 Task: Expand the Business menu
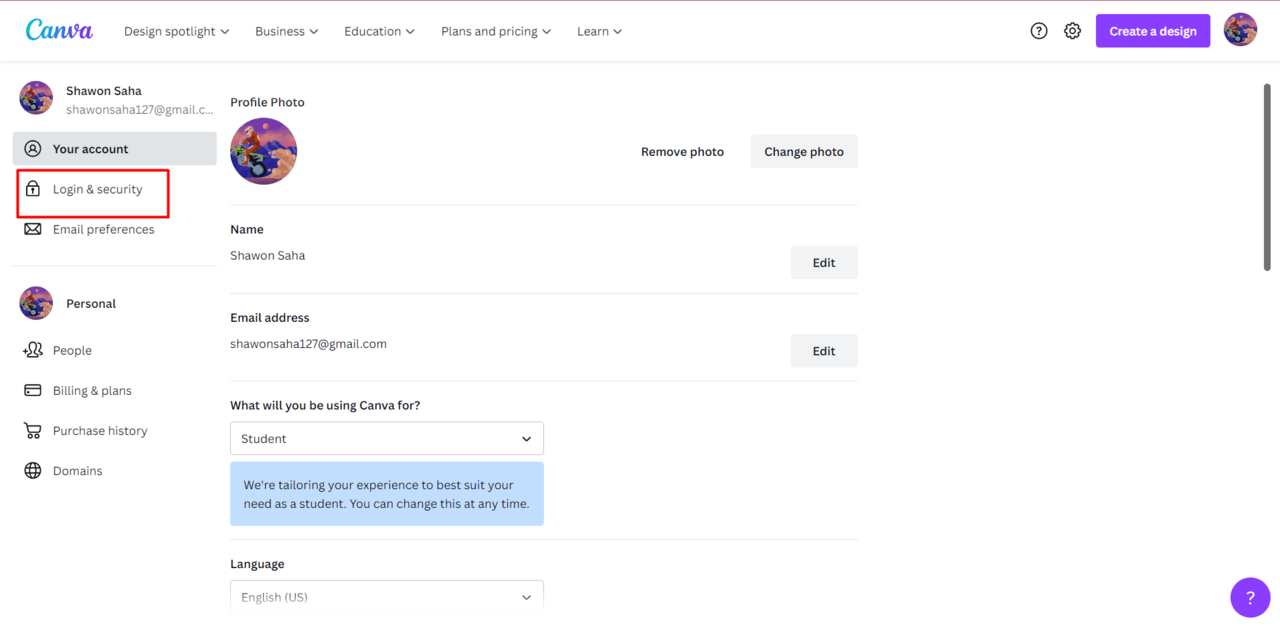coord(286,31)
